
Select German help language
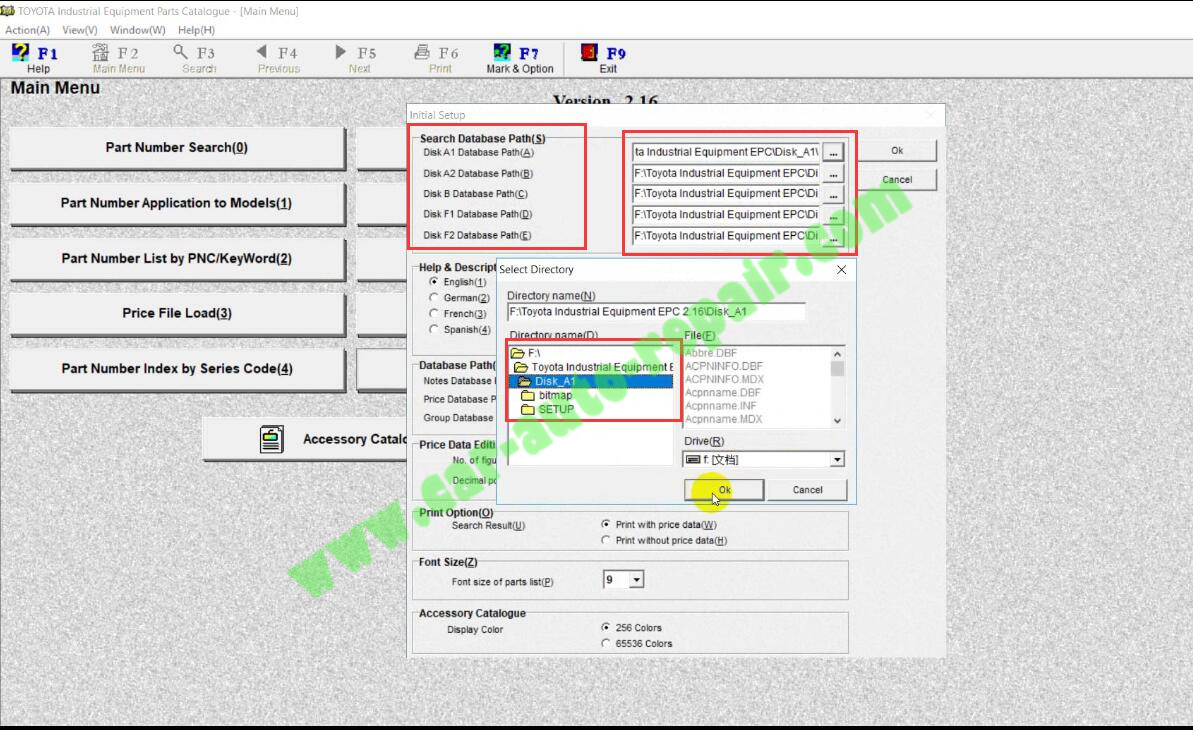434,298
